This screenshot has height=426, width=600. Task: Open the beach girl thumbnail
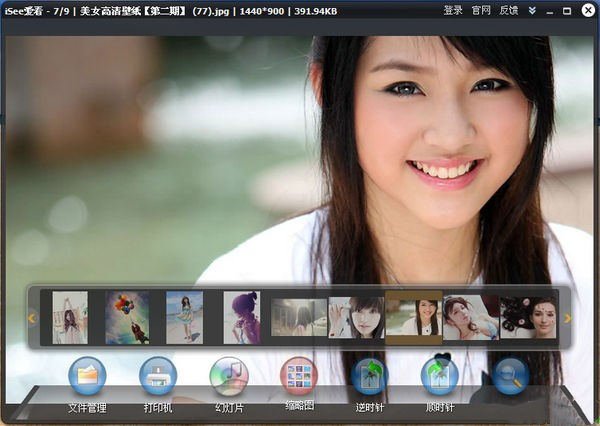(184, 318)
